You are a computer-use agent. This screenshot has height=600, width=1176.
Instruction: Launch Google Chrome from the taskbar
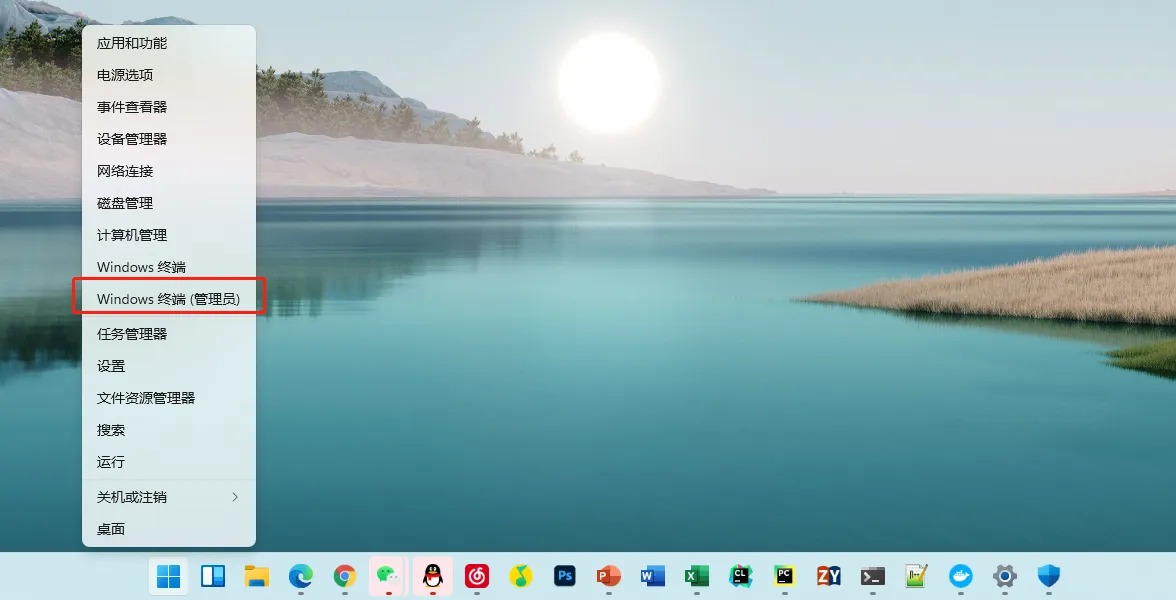coord(345,576)
